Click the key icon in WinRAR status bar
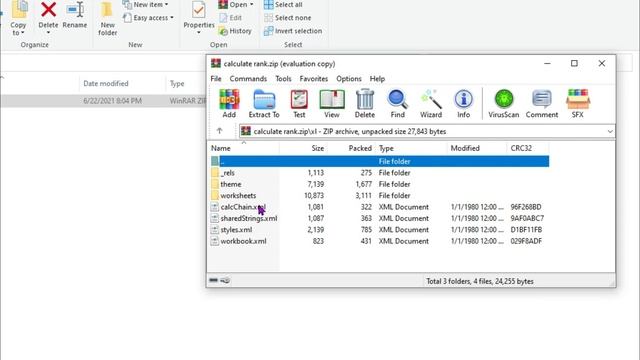 click(225, 280)
